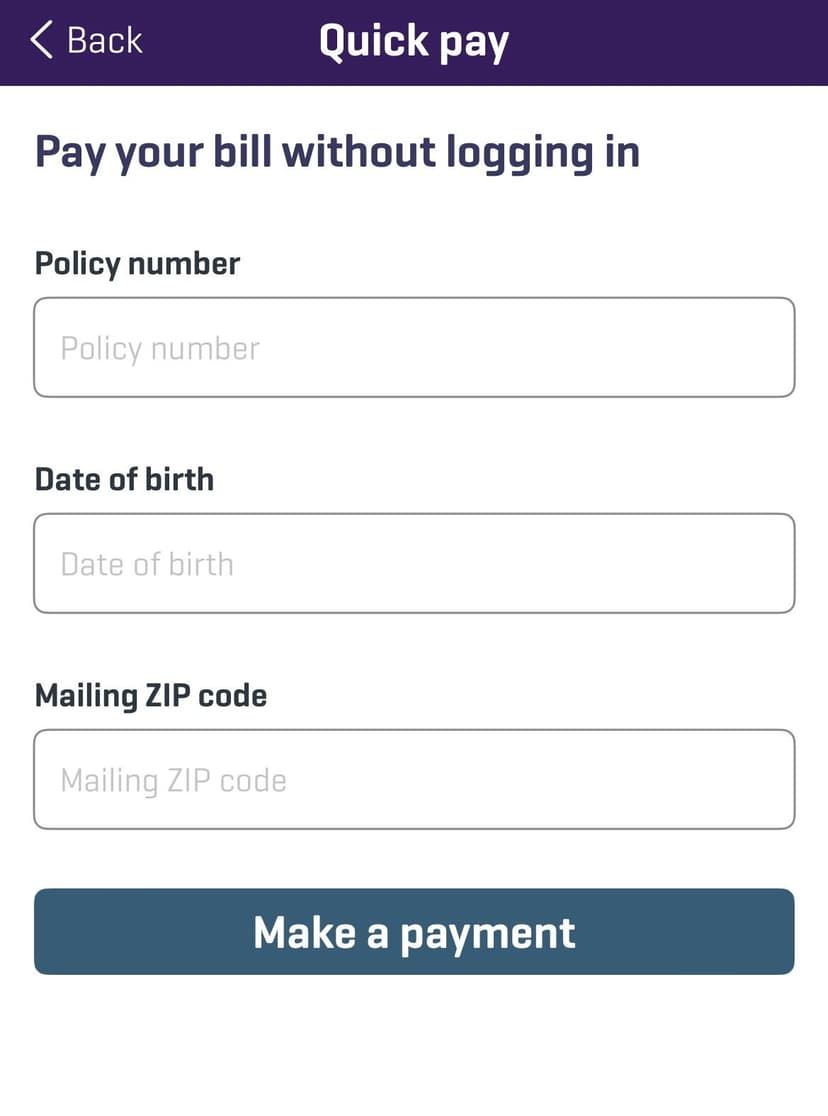
Task: Click the Date of birth field label
Action: pyautogui.click(x=124, y=479)
